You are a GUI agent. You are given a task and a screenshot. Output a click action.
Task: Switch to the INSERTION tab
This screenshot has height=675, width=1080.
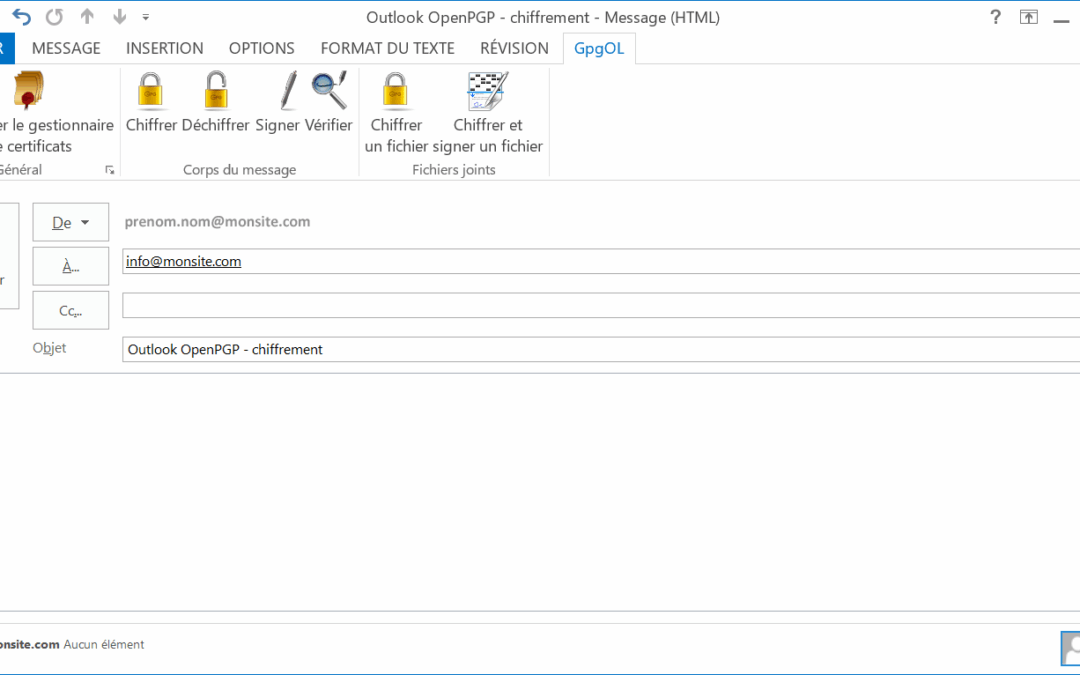(165, 48)
